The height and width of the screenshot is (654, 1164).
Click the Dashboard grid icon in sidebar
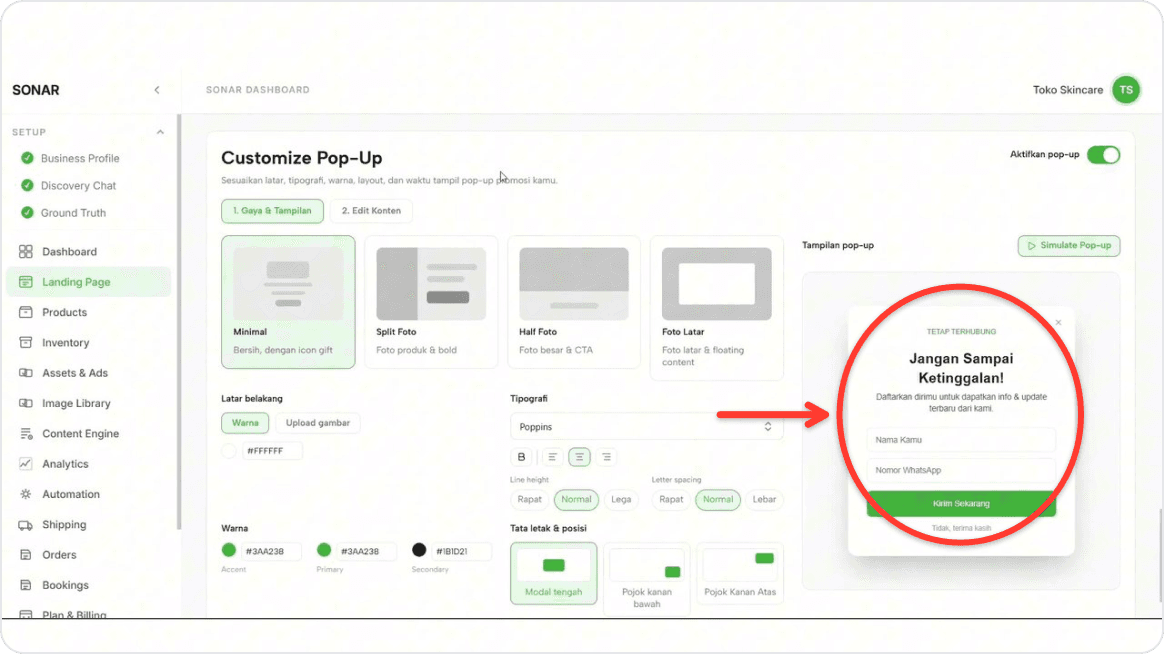[26, 252]
